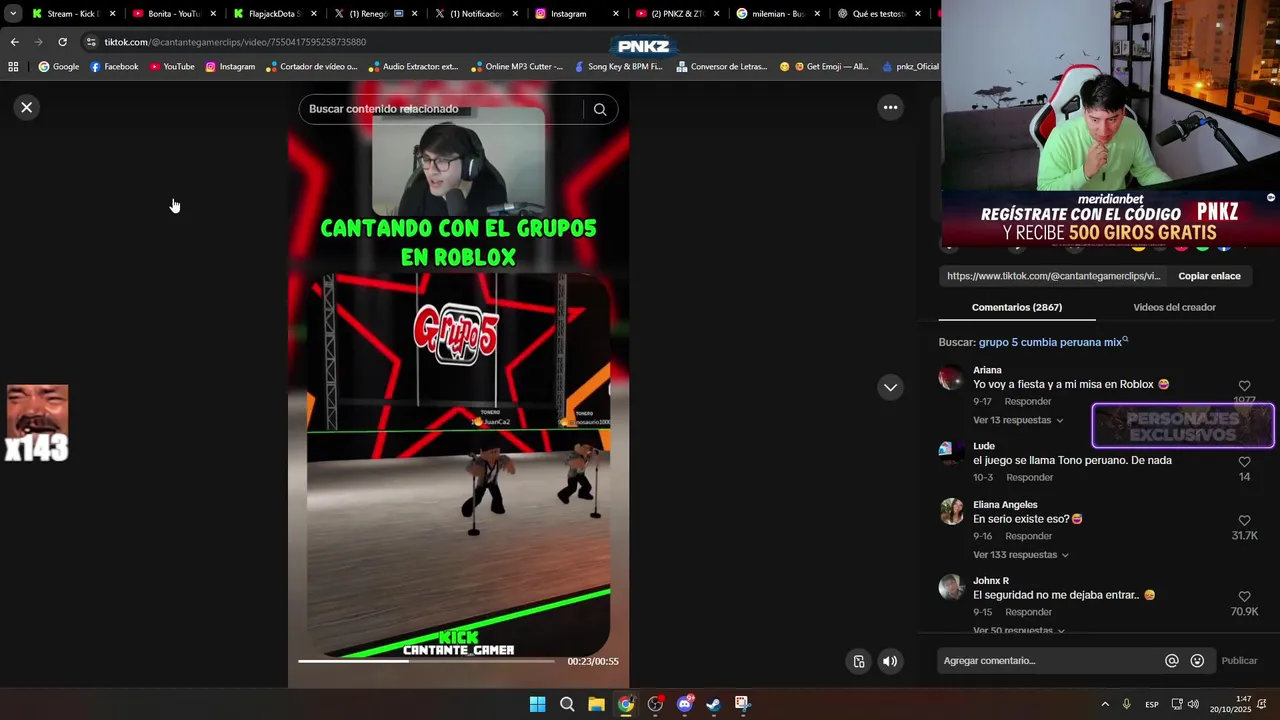1280x720 pixels.
Task: Like Lude's comment with heart icon
Action: 1245,462
